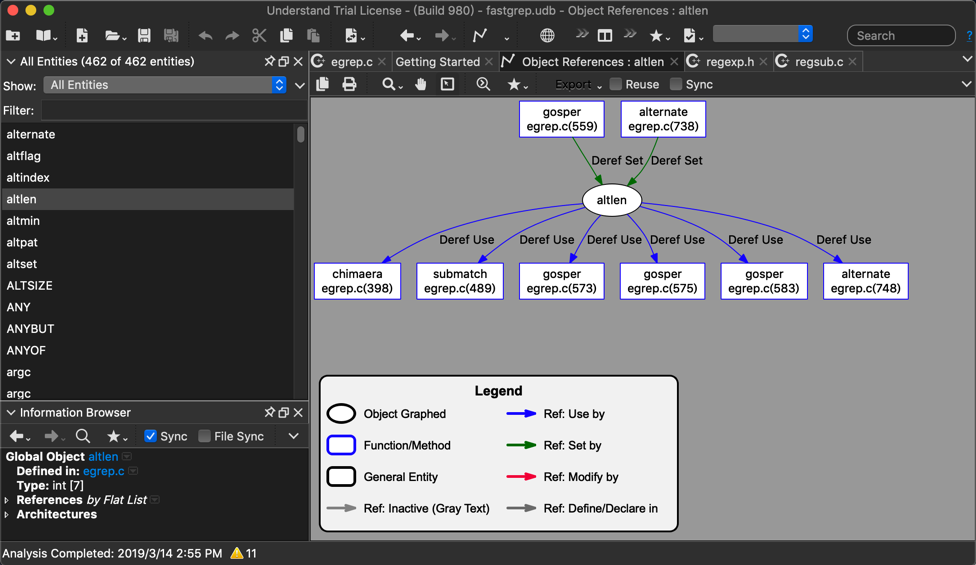Enable the File Sync checkbox
This screenshot has width=976, height=565.
(x=205, y=436)
